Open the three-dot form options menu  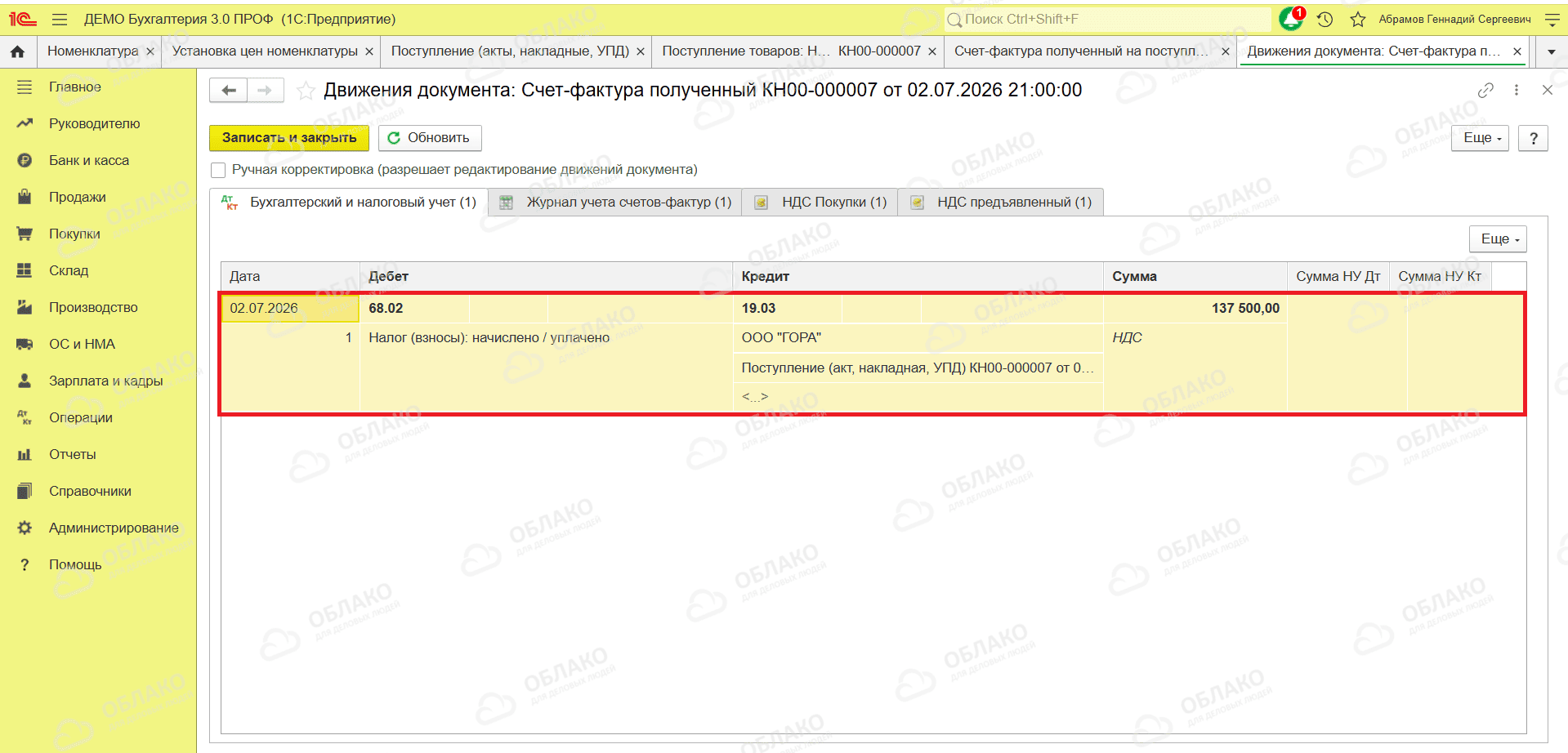1517,90
